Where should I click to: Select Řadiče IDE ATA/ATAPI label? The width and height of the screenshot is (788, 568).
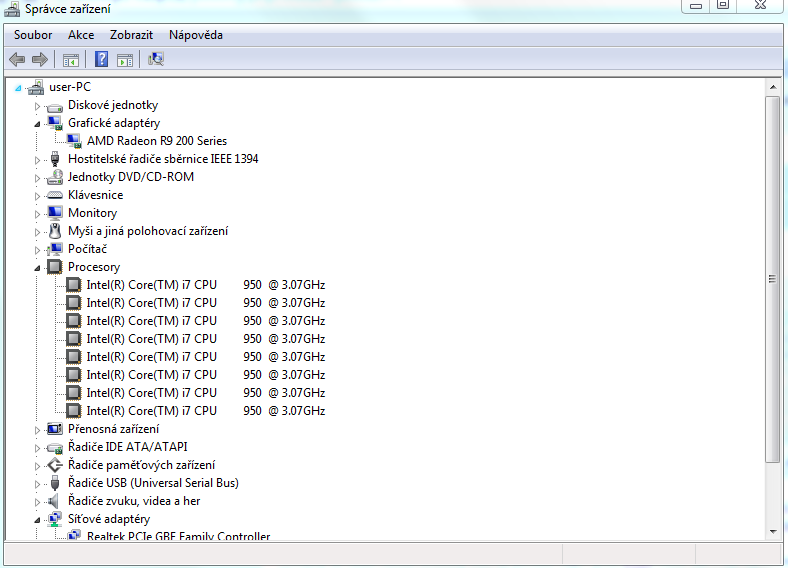(128, 447)
